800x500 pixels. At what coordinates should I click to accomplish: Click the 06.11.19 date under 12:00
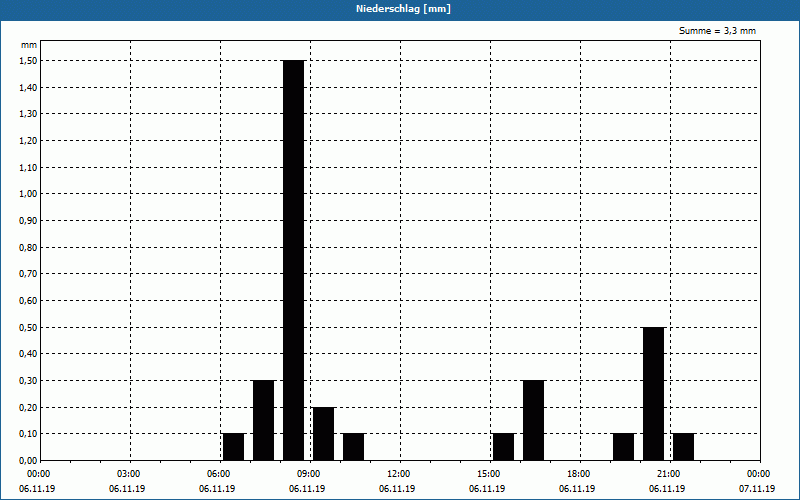(x=397, y=489)
